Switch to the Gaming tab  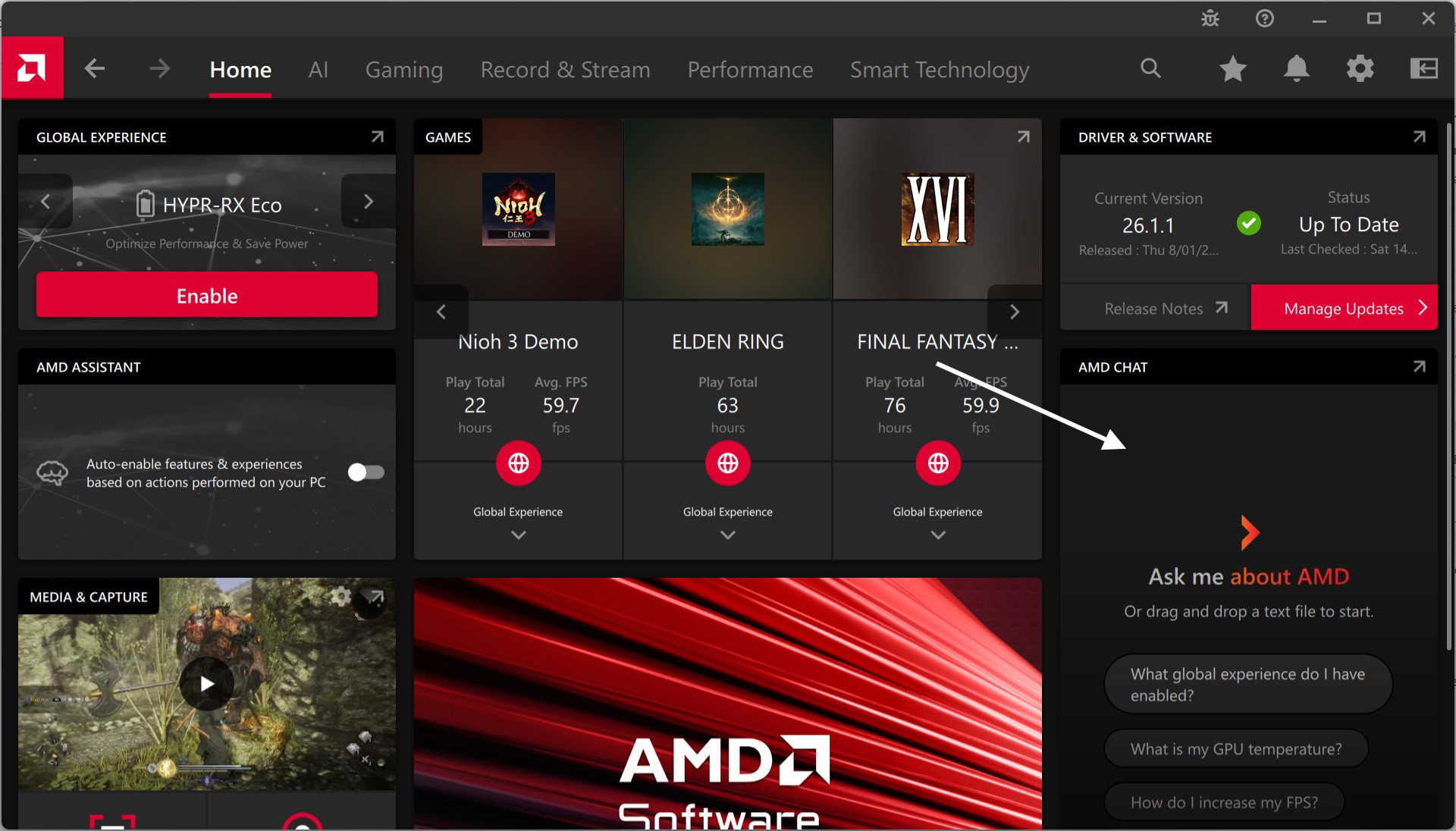coord(403,70)
